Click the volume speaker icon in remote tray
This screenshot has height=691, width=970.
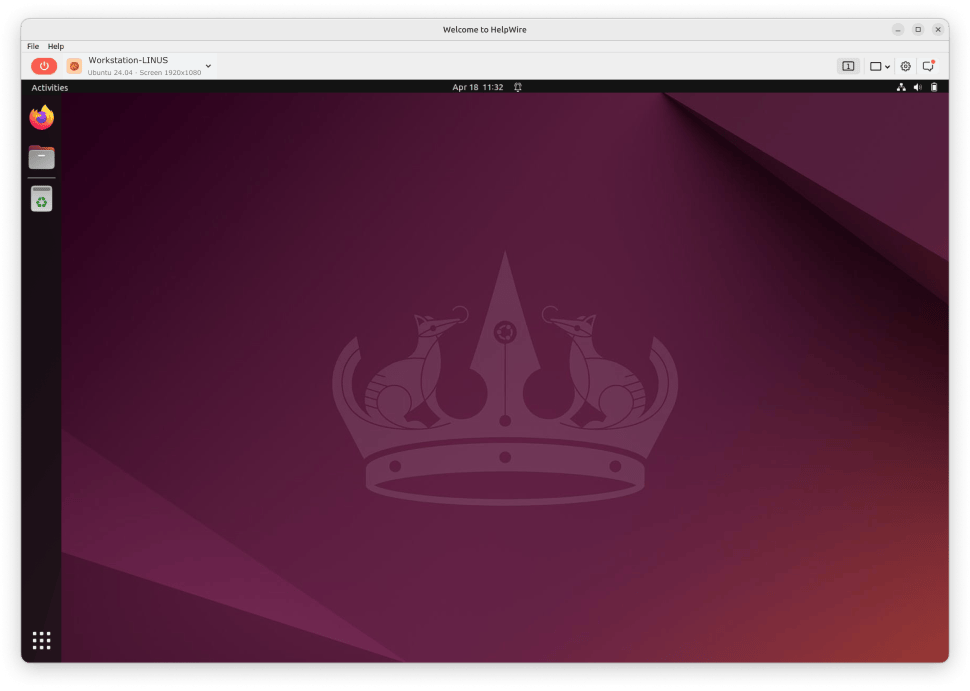click(918, 87)
